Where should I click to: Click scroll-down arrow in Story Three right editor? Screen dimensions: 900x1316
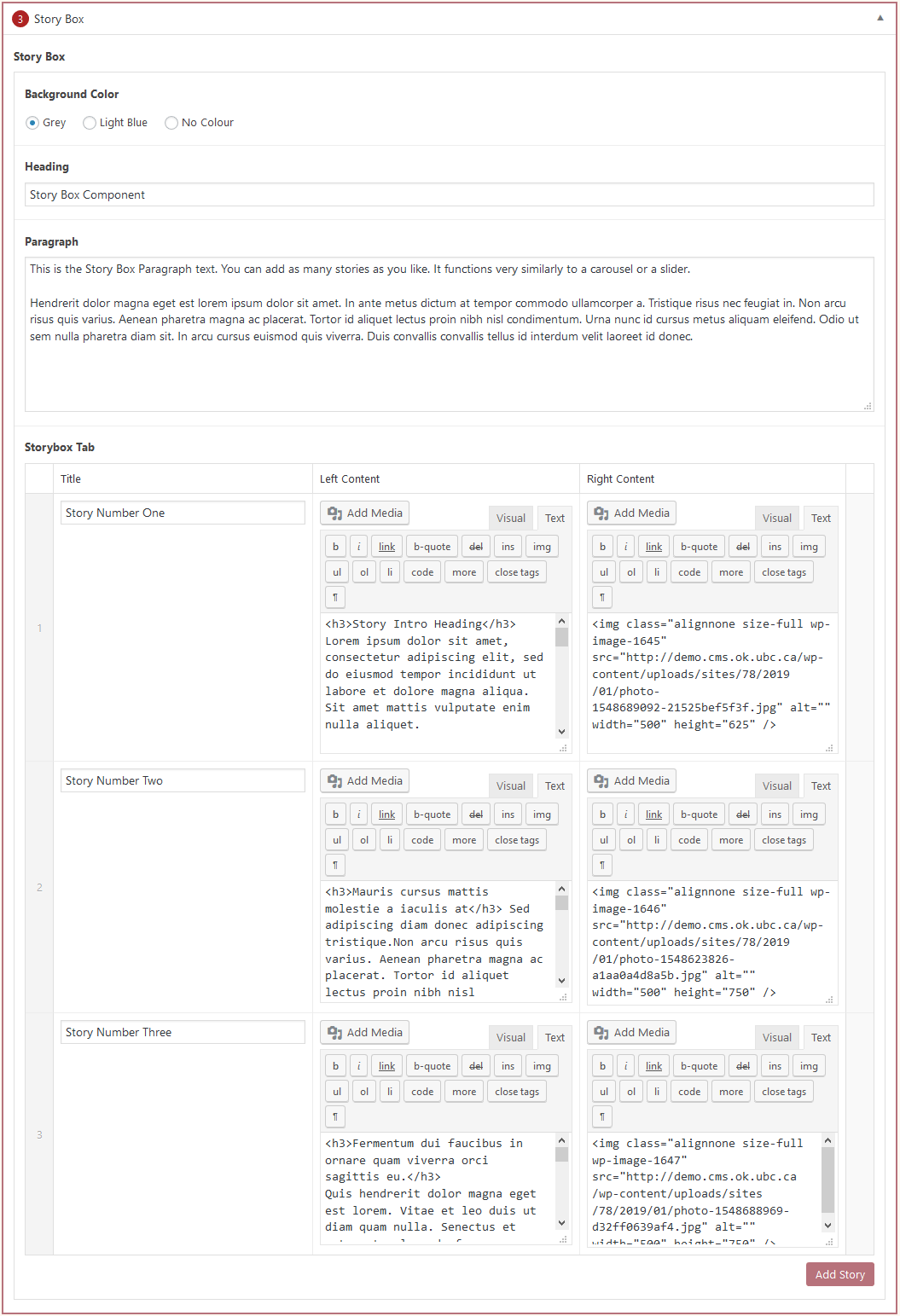(827, 1226)
